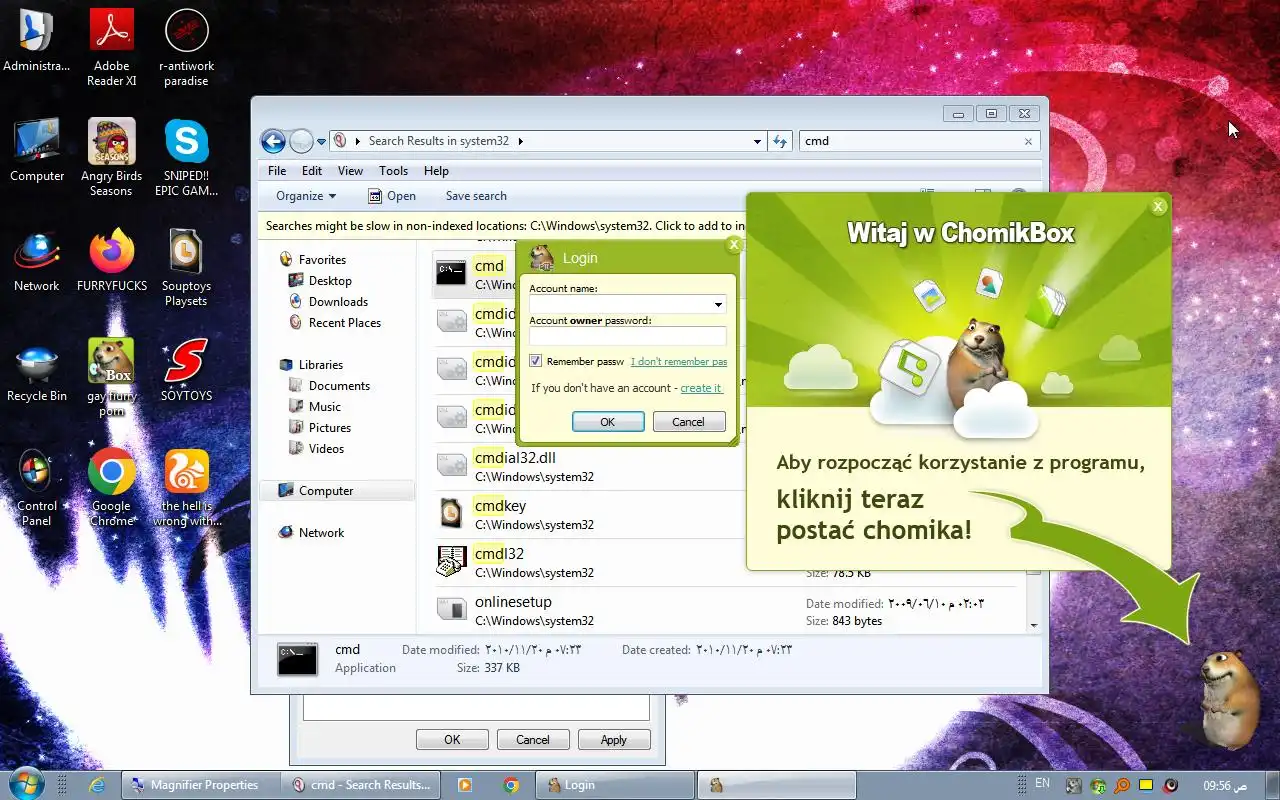Select the Administrator desktop icon
The width and height of the screenshot is (1280, 800).
click(x=37, y=40)
